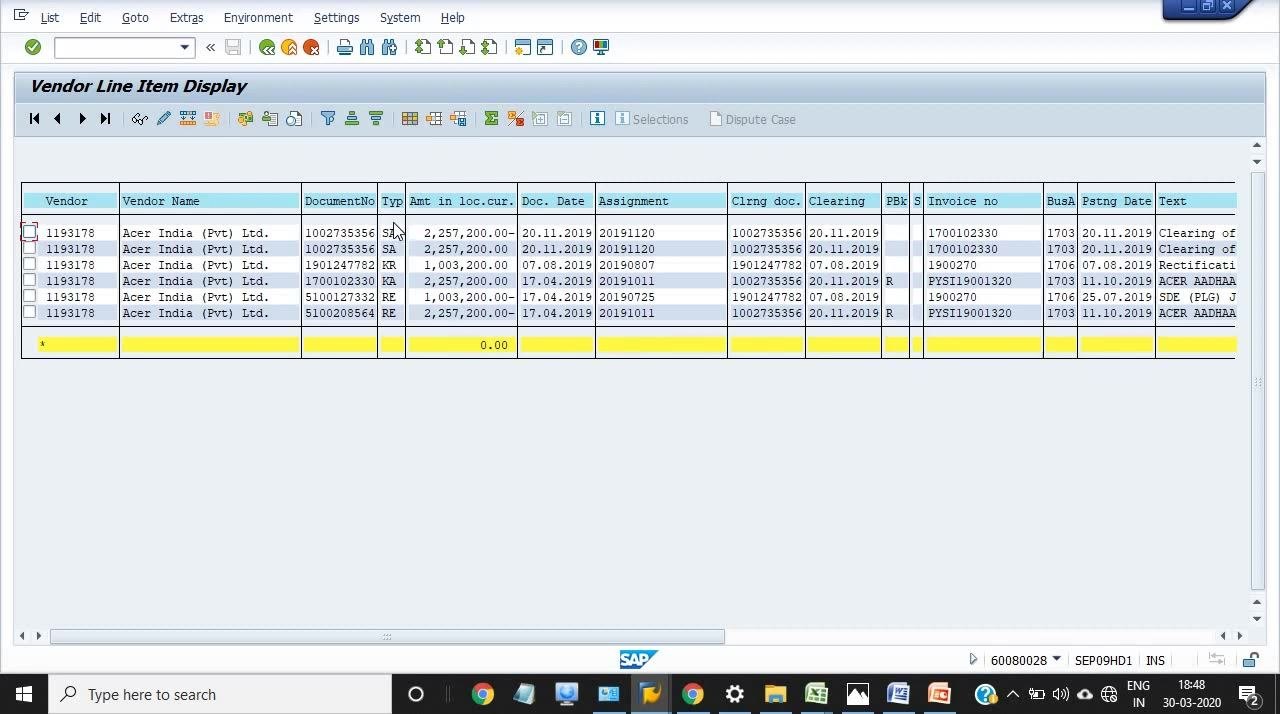This screenshot has width=1280, height=714.
Task: Tick checkbox of row with DocumentNo 5100208564
Action: point(30,313)
